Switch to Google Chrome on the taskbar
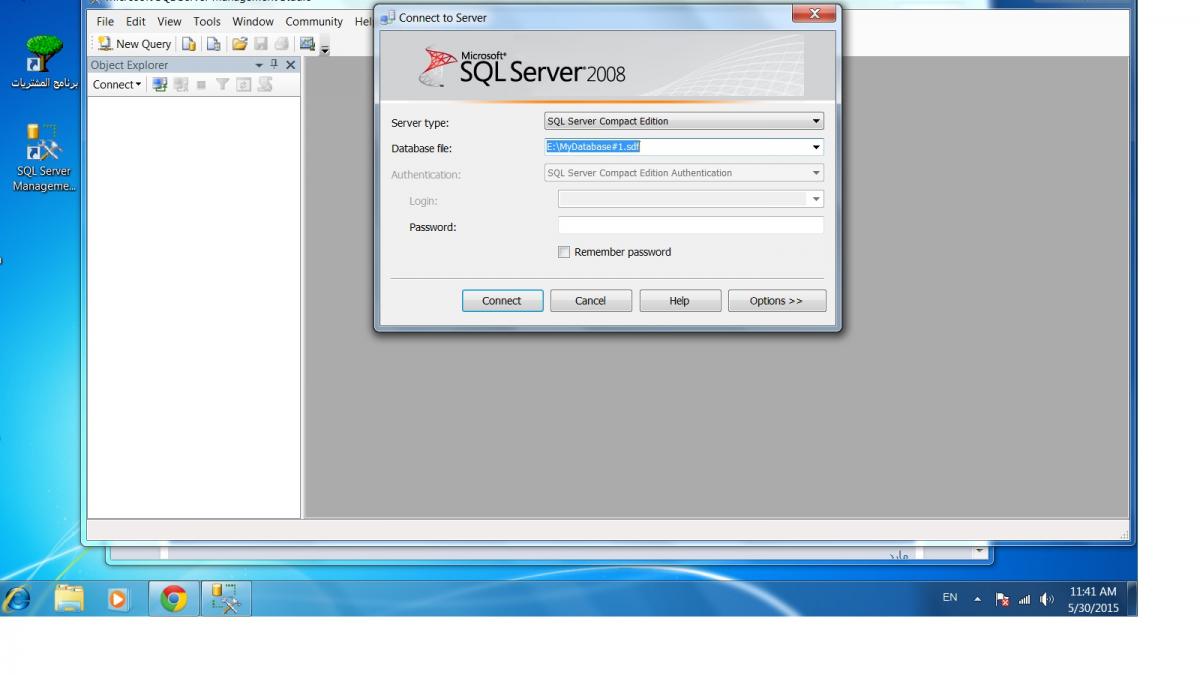1200x675 pixels. click(174, 599)
